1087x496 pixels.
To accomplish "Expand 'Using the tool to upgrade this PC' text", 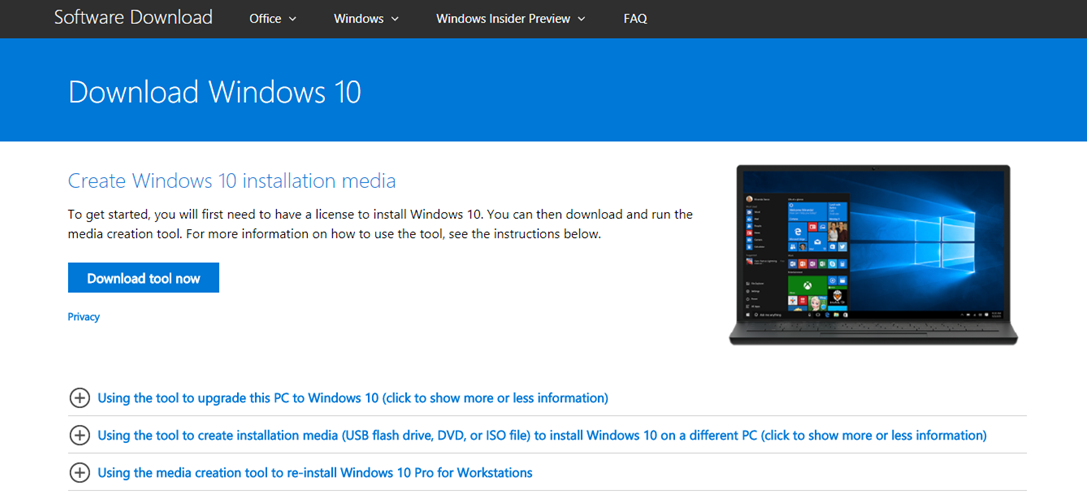I will click(x=352, y=398).
